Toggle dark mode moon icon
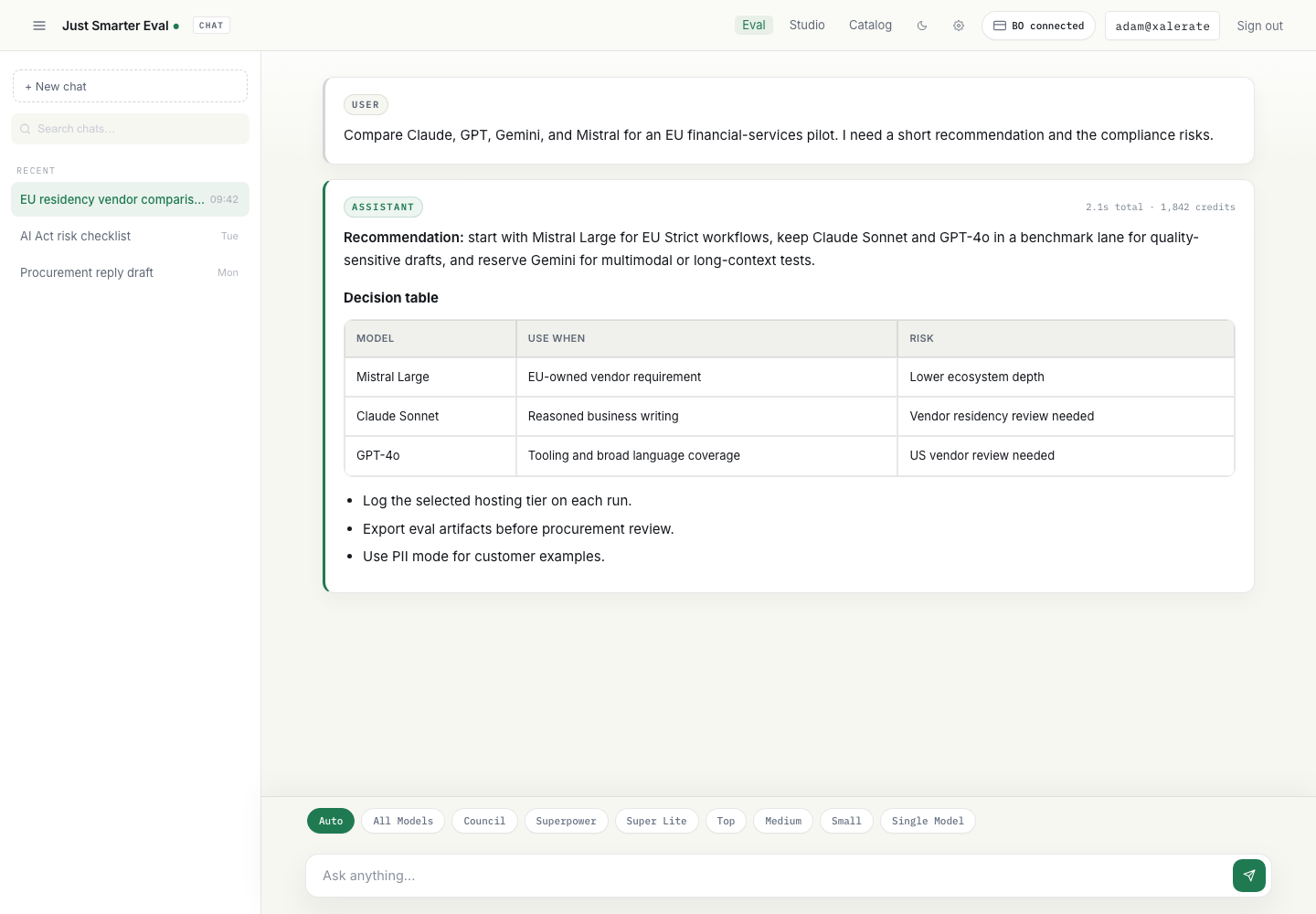This screenshot has width=1316, height=914. click(922, 26)
